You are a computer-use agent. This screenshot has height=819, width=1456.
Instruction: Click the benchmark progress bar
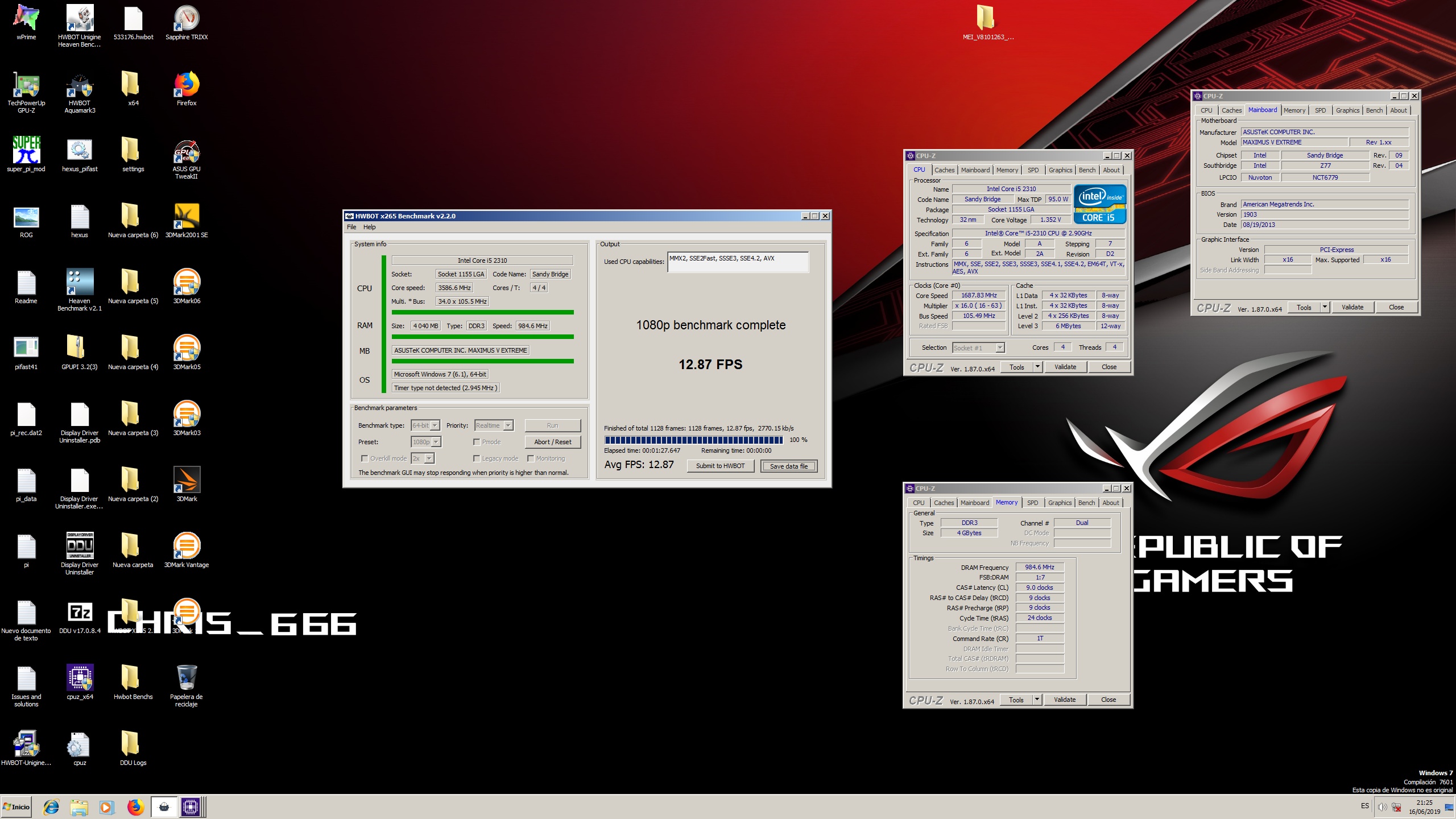click(x=694, y=440)
